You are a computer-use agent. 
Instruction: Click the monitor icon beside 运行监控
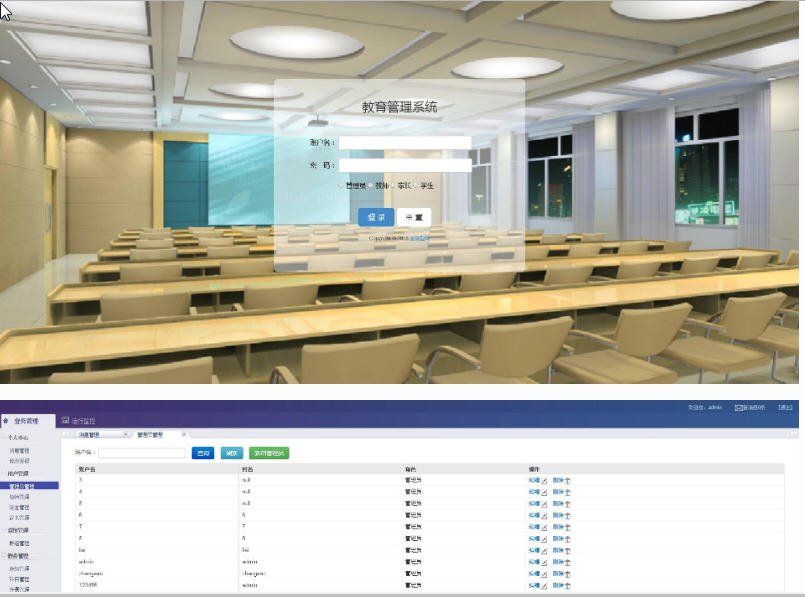click(x=65, y=421)
